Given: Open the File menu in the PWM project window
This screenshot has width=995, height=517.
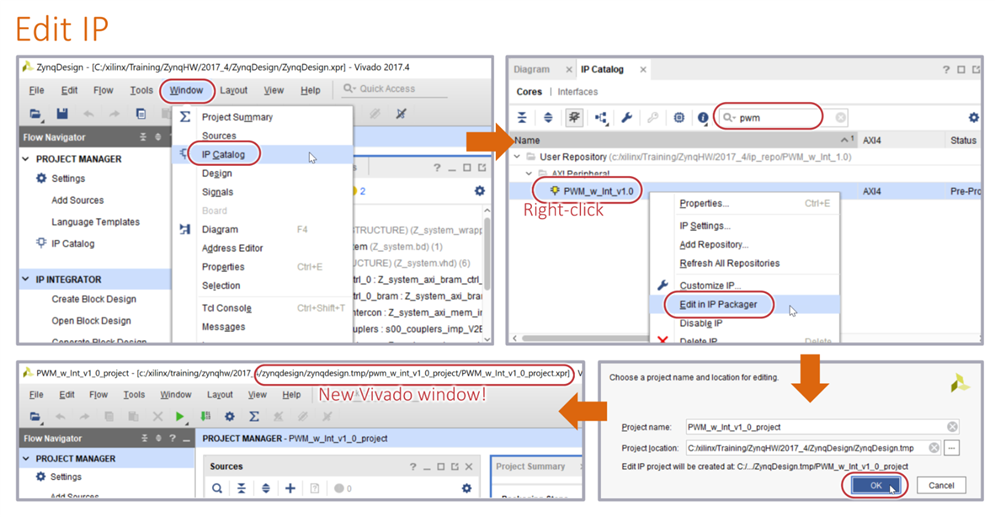Looking at the screenshot, I should click(x=36, y=395).
